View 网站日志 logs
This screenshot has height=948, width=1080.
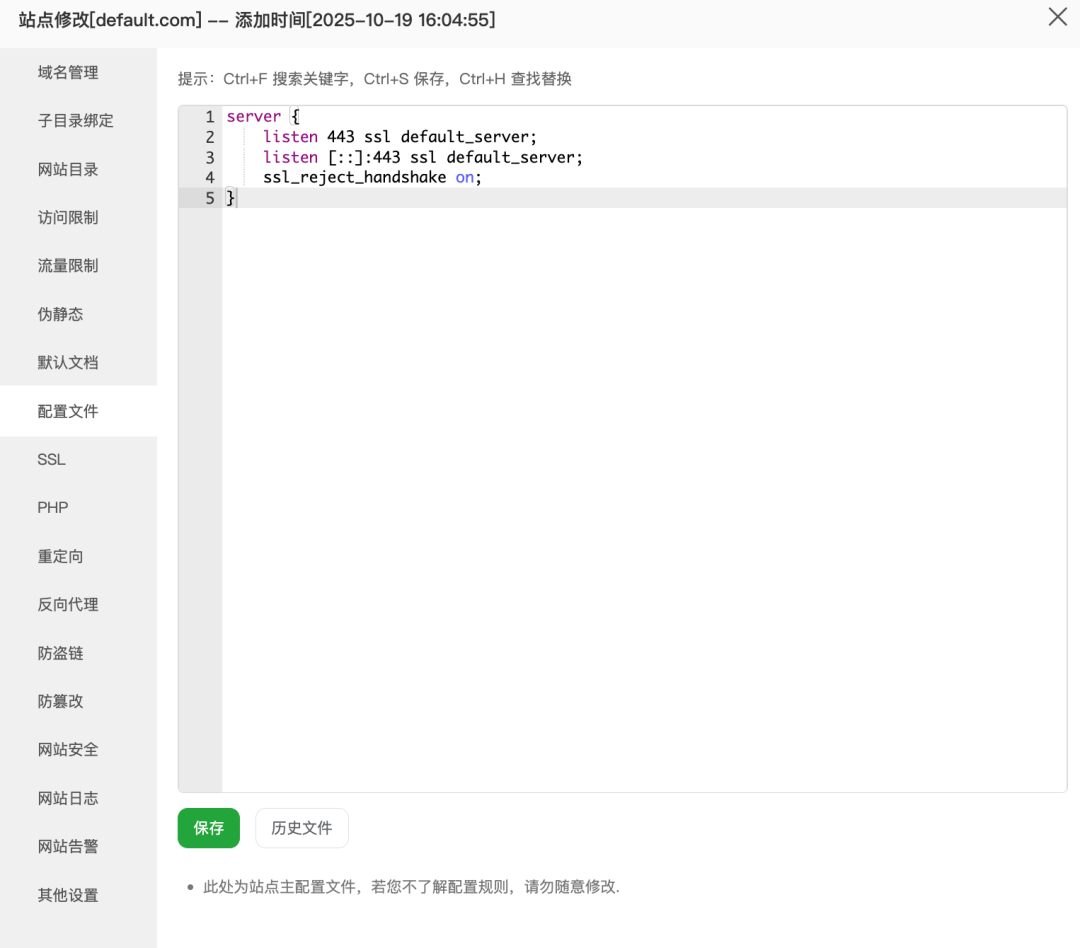pyautogui.click(x=67, y=798)
